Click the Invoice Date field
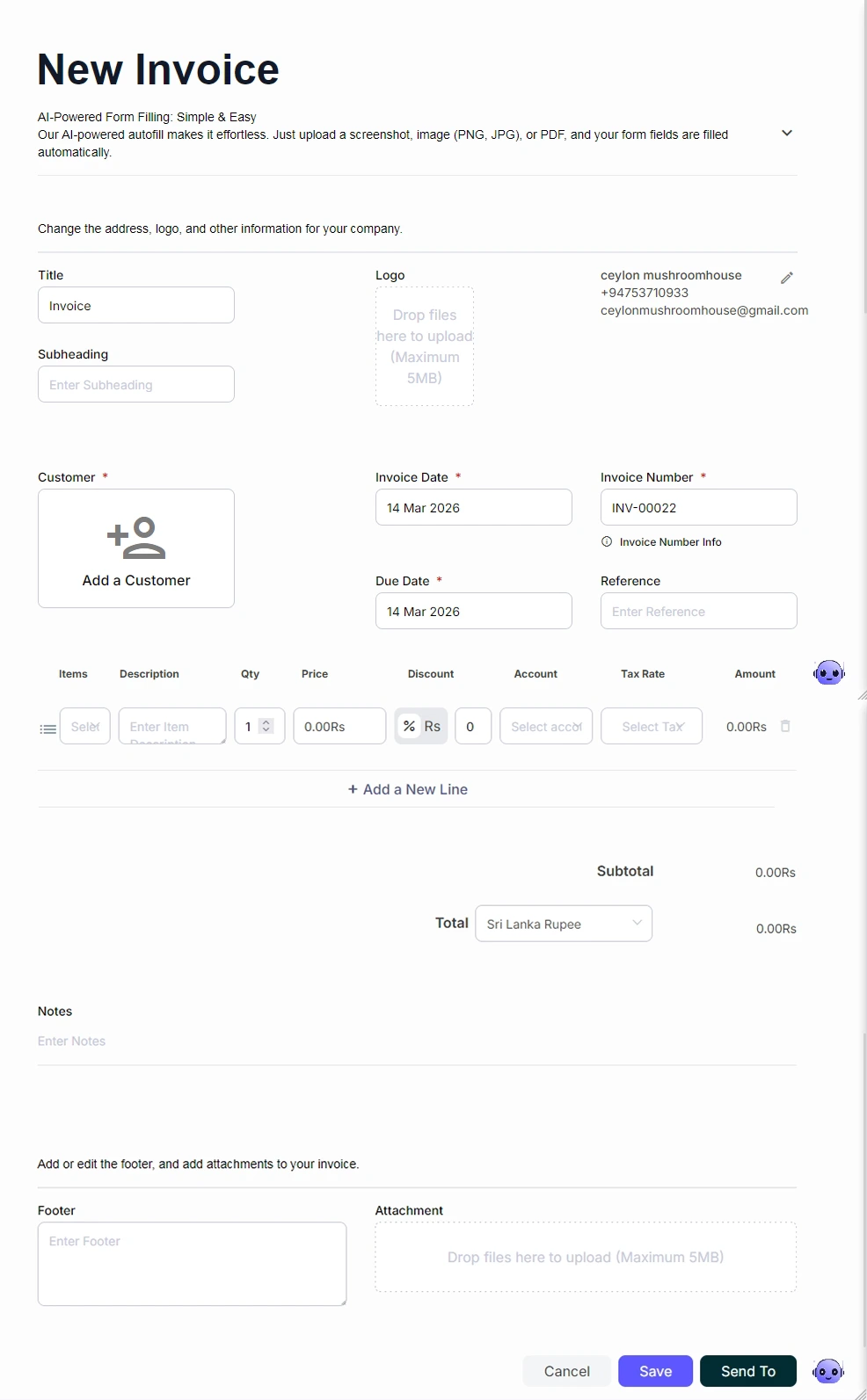Image resolution: width=867 pixels, height=1400 pixels. 473,508
